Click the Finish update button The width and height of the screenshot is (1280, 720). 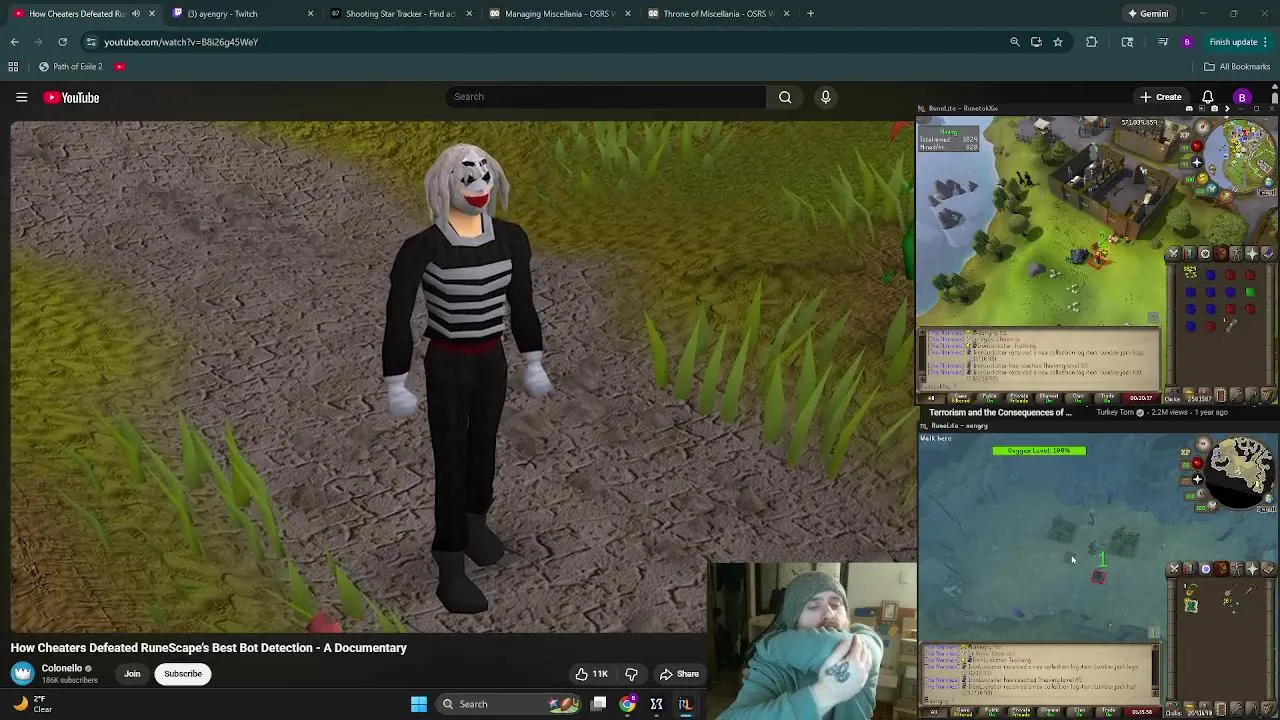coord(1238,42)
